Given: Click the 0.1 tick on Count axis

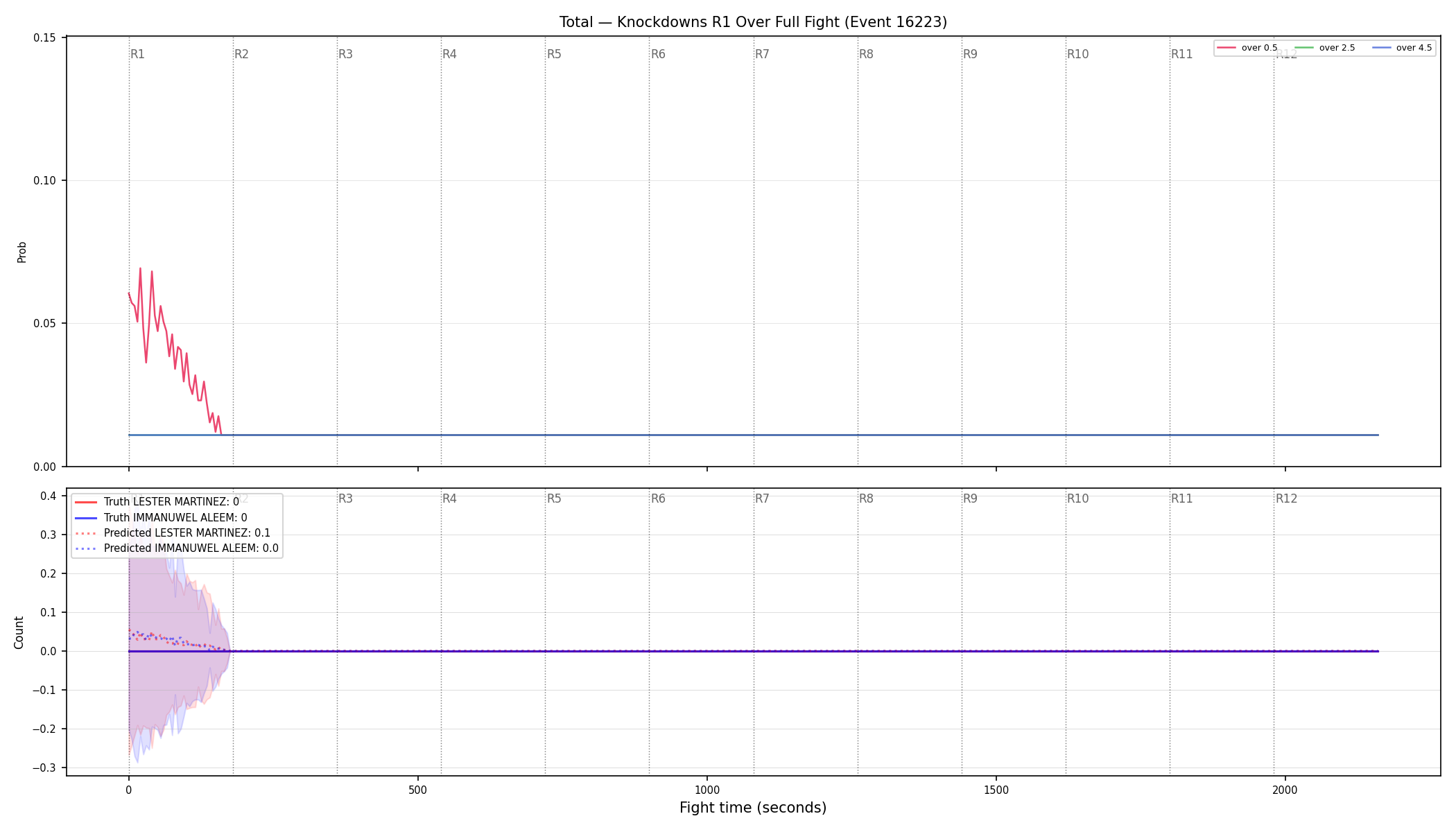Looking at the screenshot, I should click(48, 612).
